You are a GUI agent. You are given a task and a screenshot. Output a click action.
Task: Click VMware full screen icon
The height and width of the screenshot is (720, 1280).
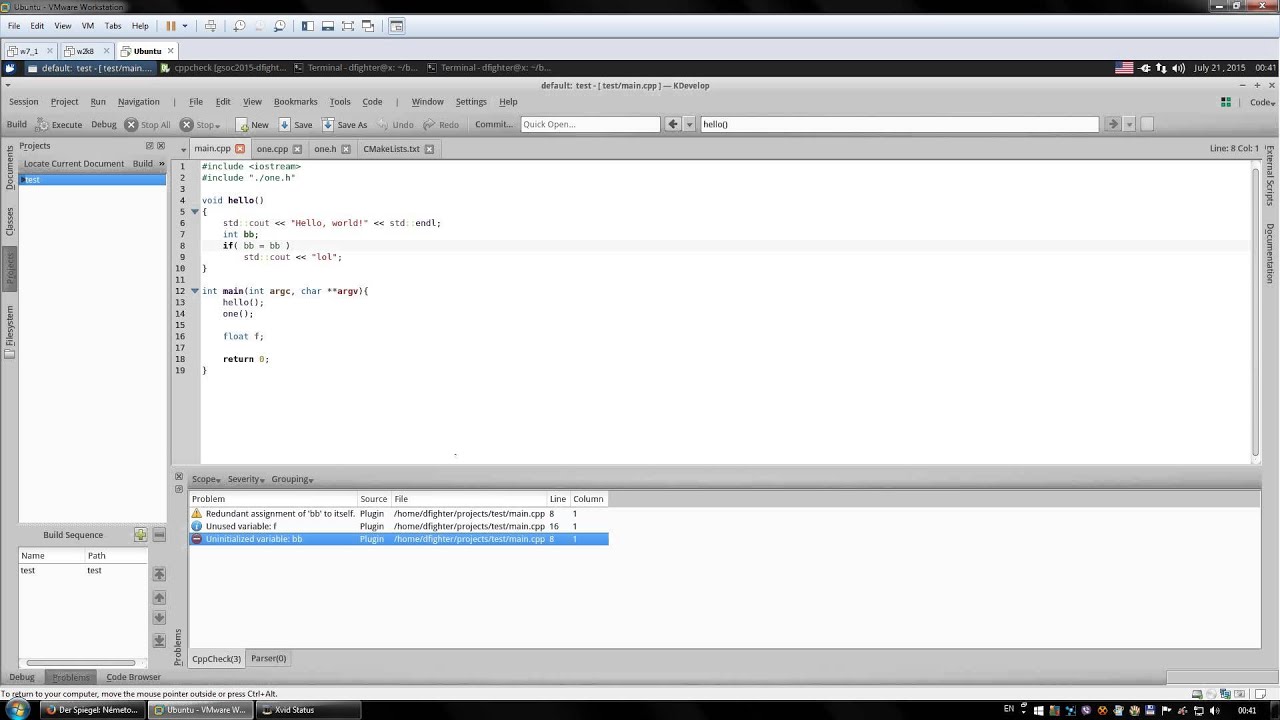(x=348, y=26)
